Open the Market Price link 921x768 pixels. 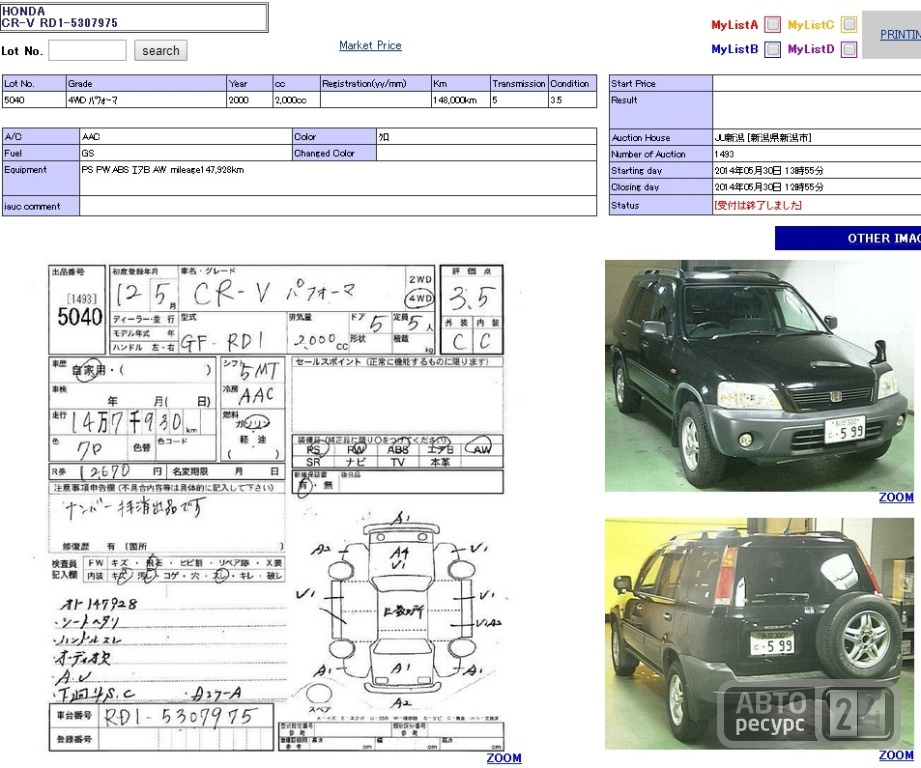[370, 45]
